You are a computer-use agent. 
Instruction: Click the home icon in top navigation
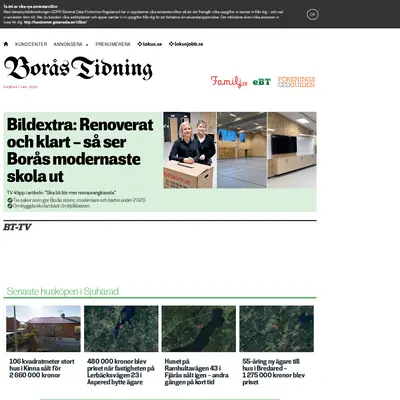pos(6,44)
